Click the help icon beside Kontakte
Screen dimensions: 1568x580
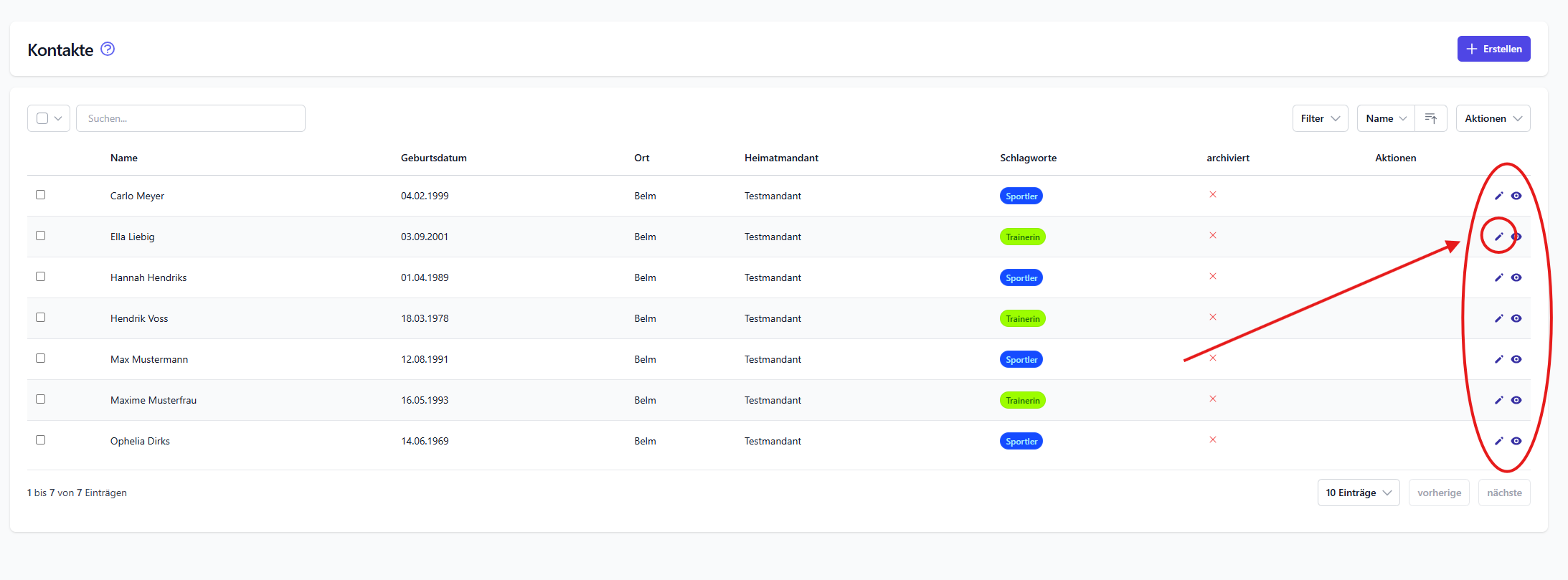108,49
